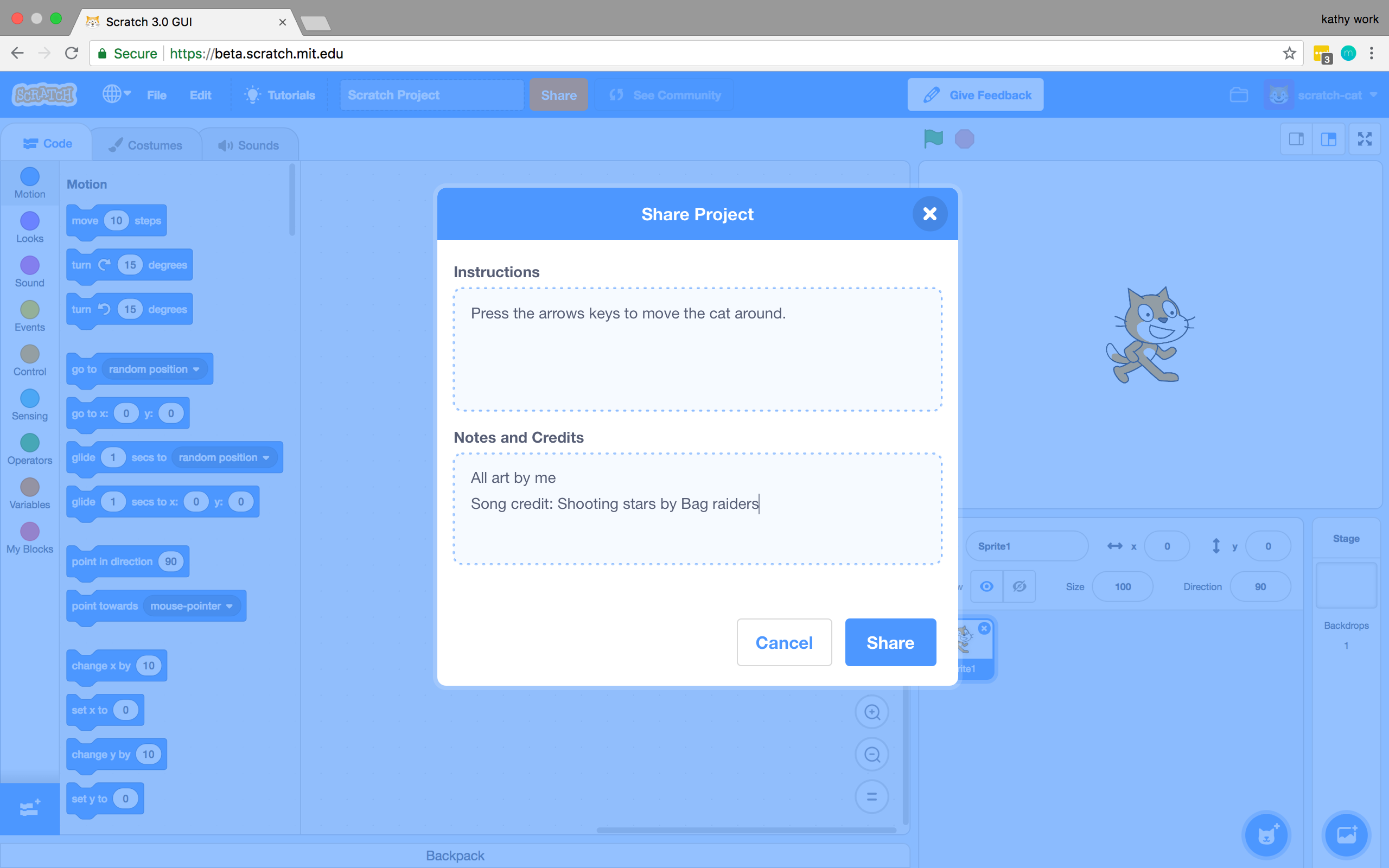Click the add extension button
This screenshot has width=1389, height=868.
point(29,807)
